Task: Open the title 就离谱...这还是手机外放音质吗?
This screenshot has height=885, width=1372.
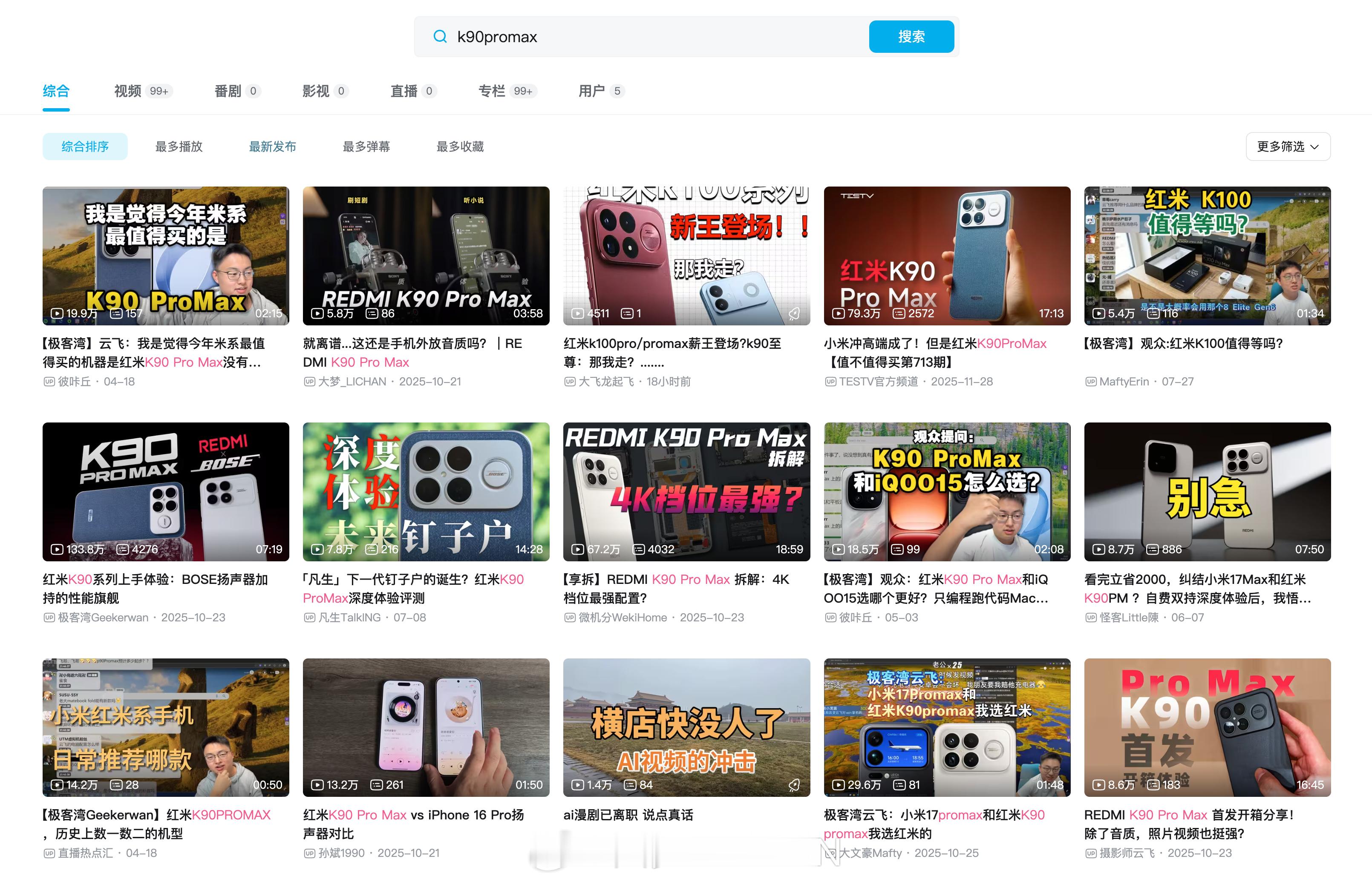Action: 413,353
